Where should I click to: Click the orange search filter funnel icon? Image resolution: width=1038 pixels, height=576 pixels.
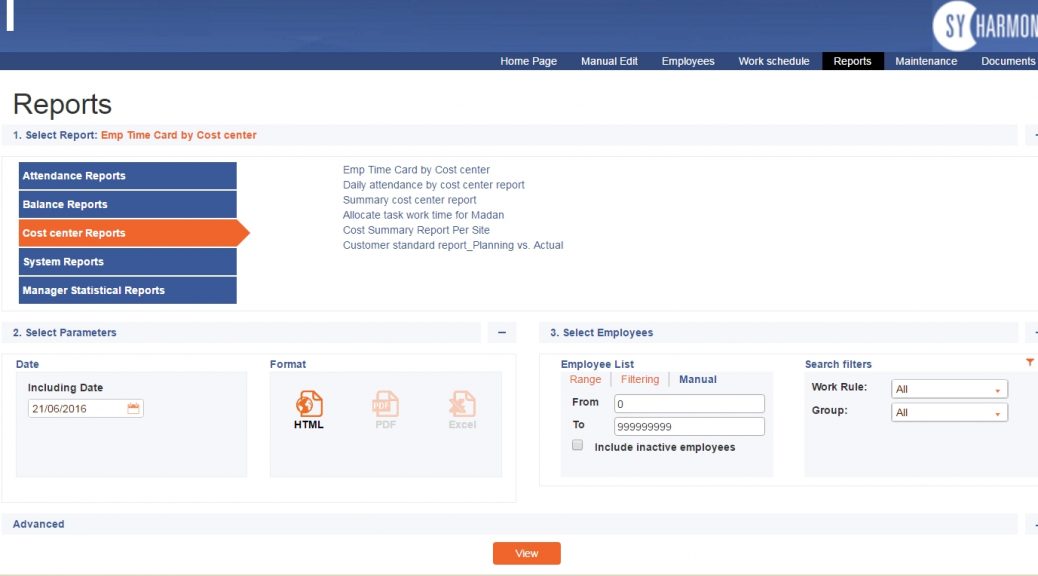pyautogui.click(x=1030, y=363)
